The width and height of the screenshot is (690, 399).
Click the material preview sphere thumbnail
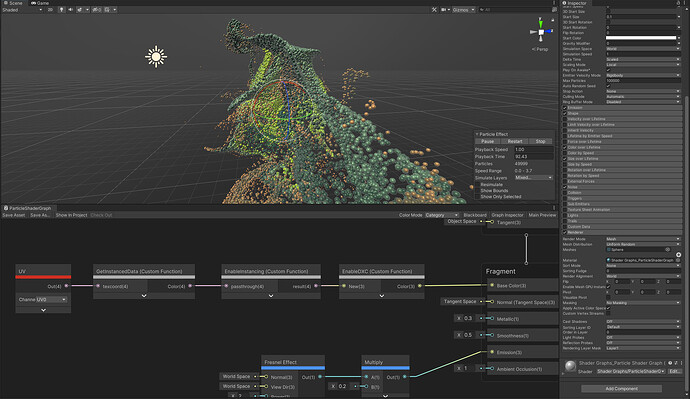click(570, 366)
